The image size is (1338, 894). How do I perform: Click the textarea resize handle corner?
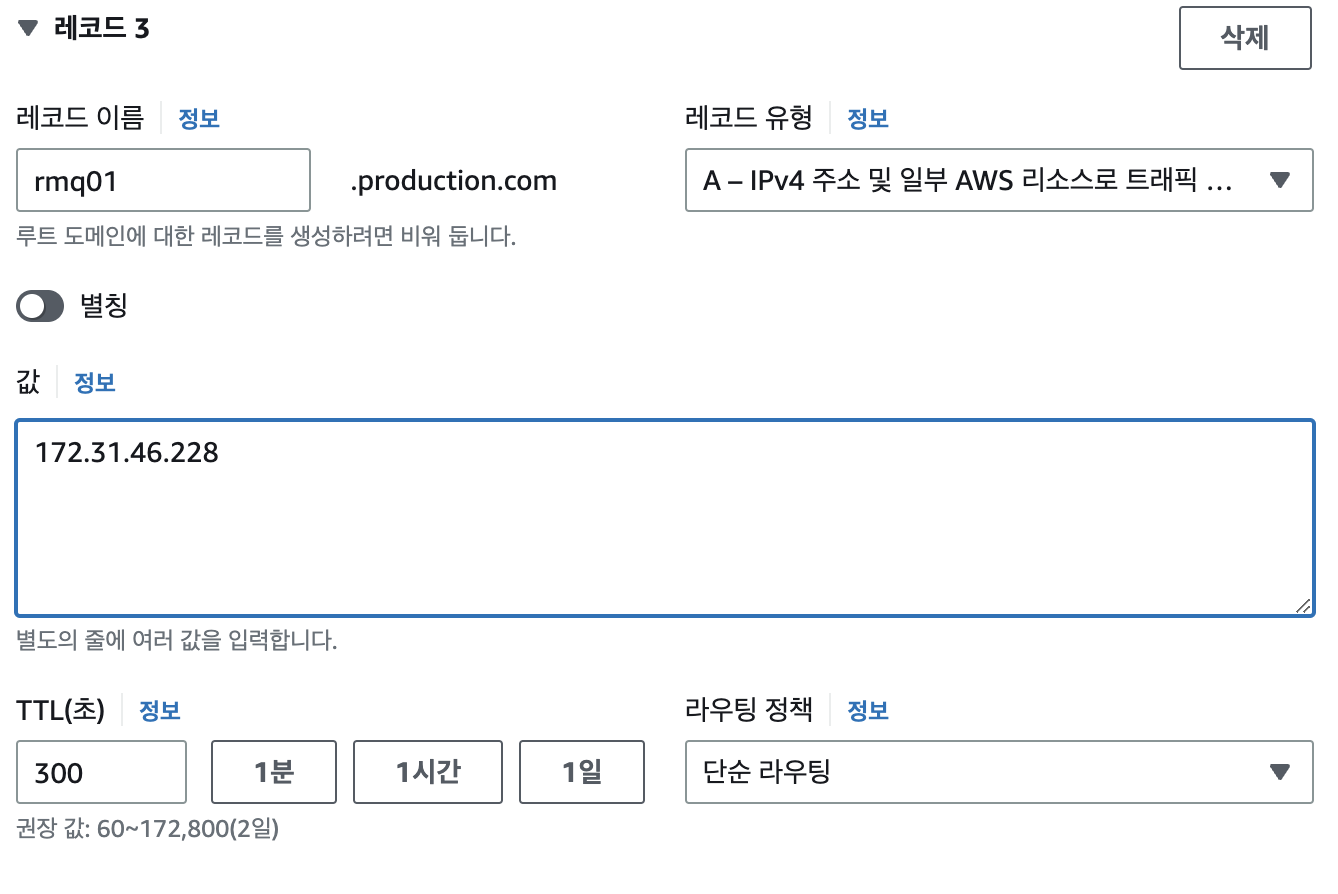coord(1302,605)
